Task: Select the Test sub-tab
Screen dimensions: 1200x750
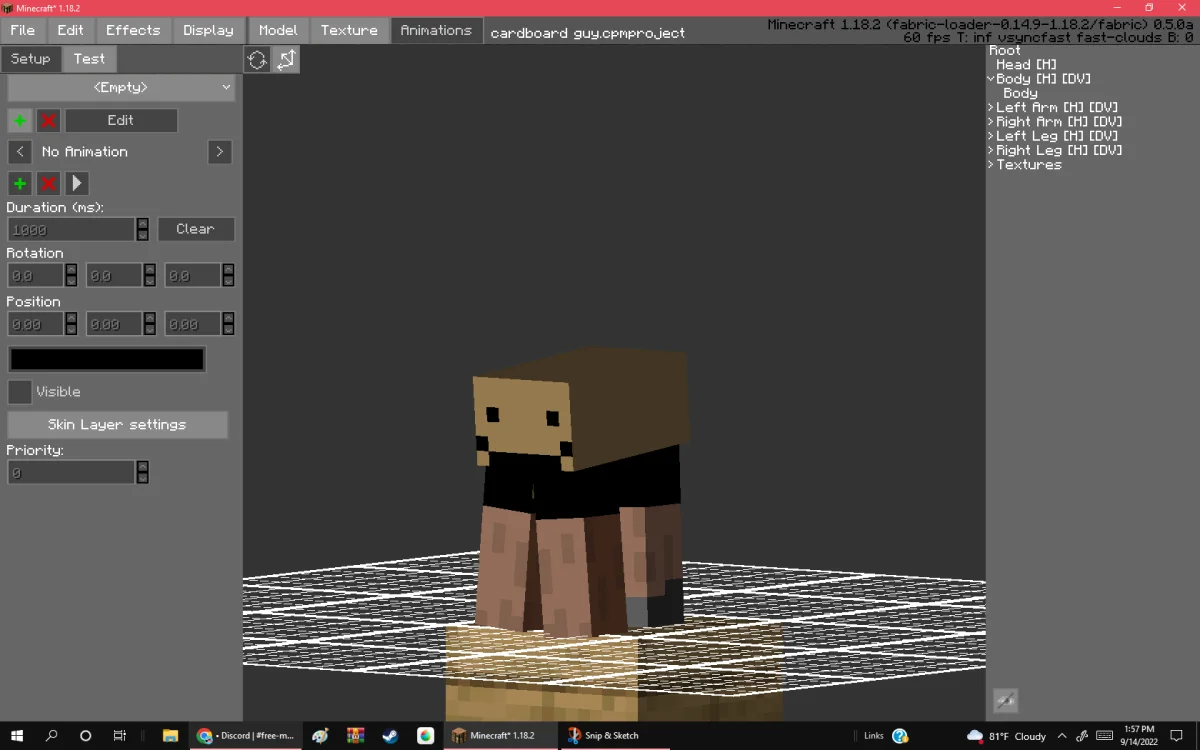Action: point(89,59)
